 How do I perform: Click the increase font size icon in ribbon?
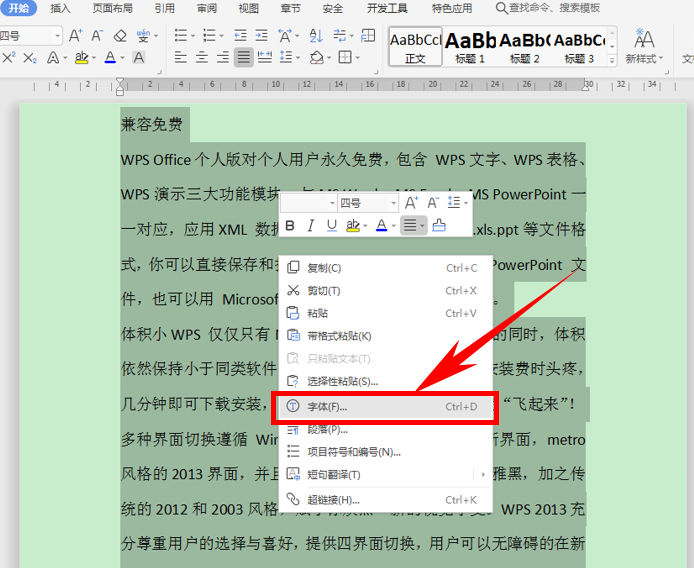76,35
